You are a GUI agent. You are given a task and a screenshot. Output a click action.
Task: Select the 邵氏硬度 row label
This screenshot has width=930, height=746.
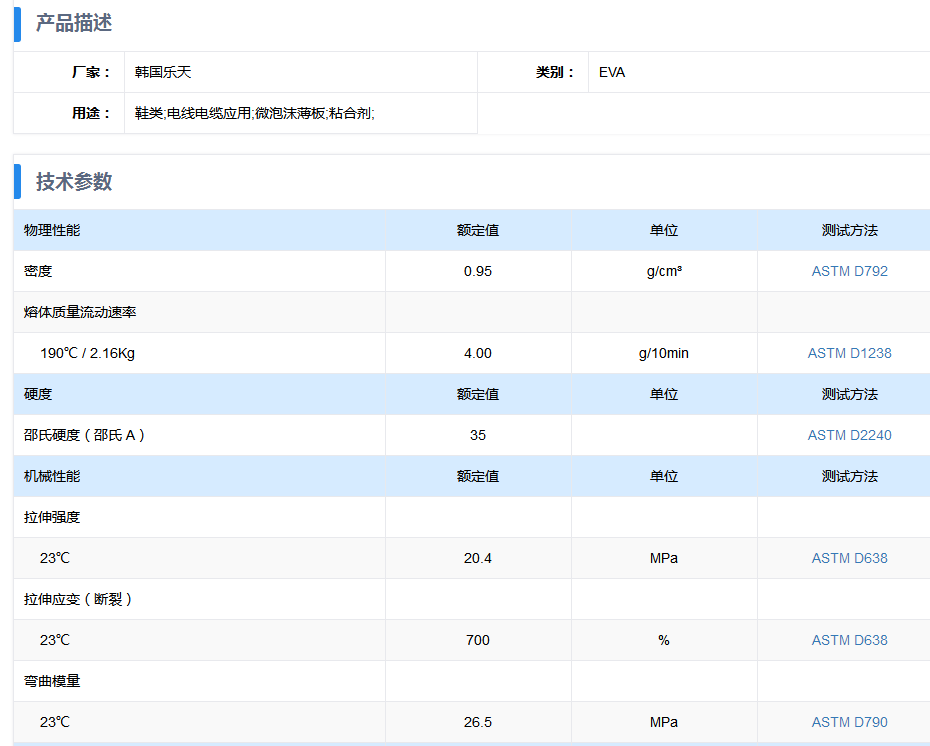85,435
